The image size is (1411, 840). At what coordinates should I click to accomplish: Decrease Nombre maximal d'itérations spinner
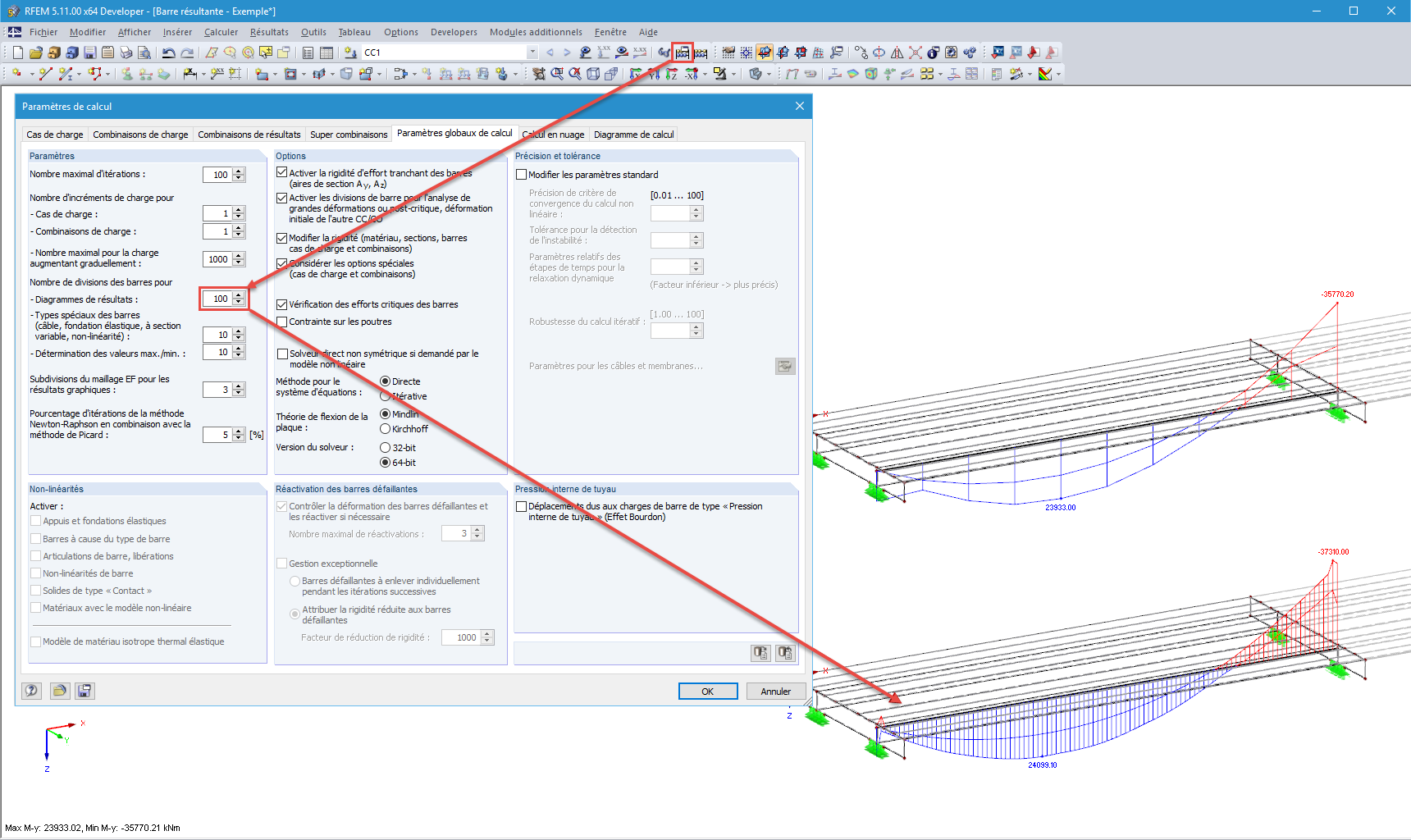pos(239,178)
